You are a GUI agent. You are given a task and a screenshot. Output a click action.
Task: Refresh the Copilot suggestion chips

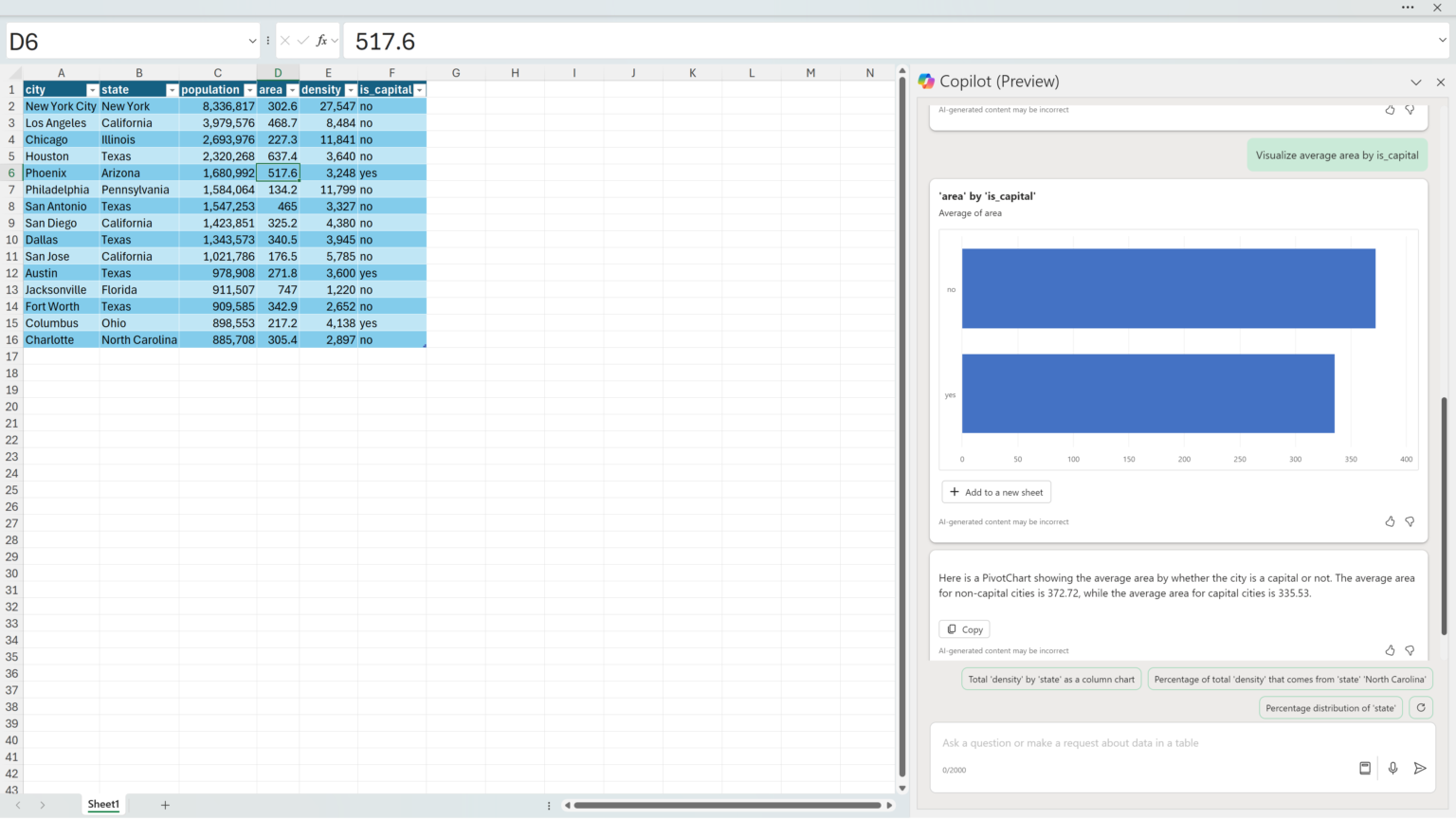click(x=1420, y=708)
